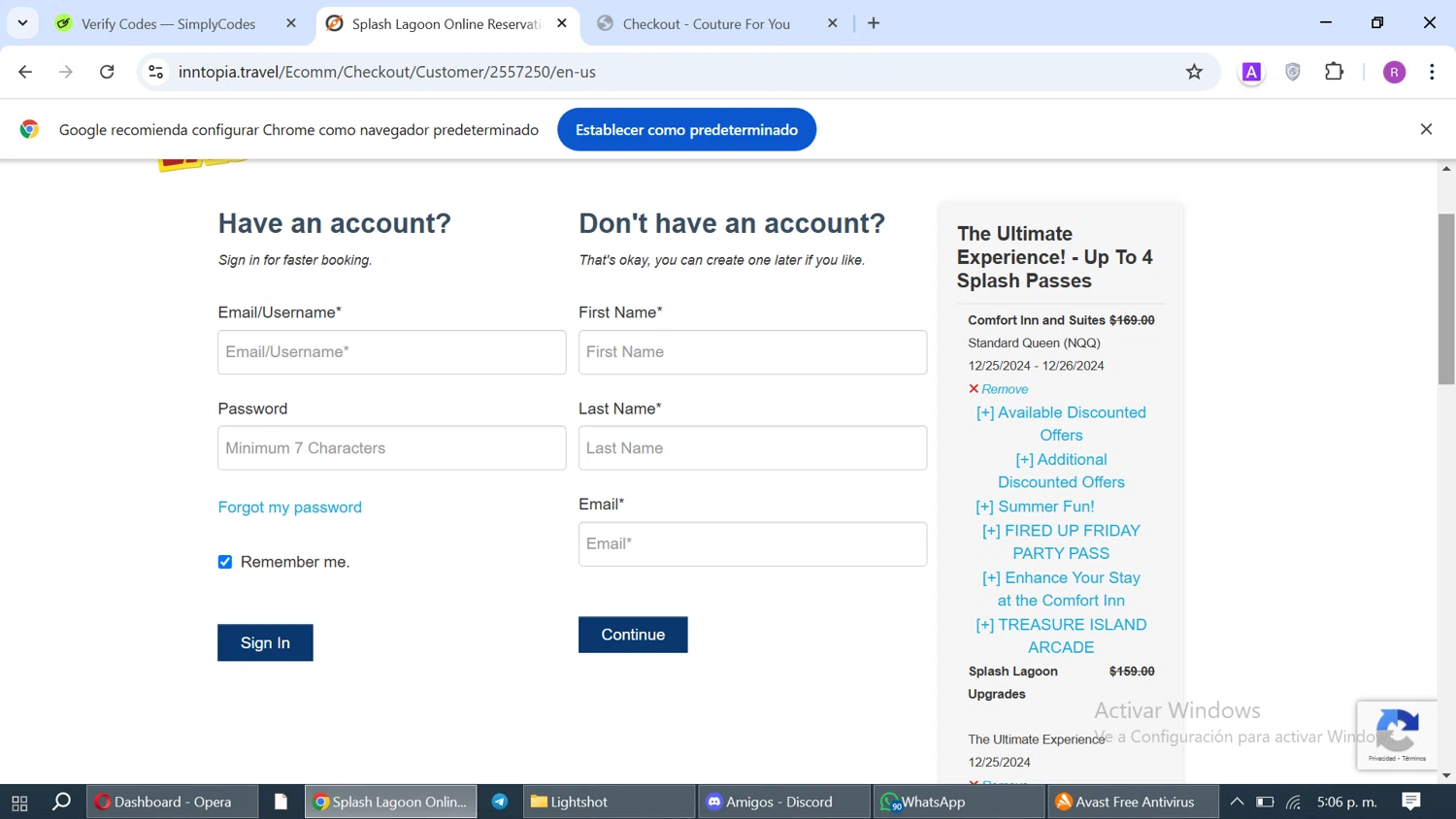Open Telegram from the taskbar
This screenshot has width=1456, height=819.
(500, 803)
